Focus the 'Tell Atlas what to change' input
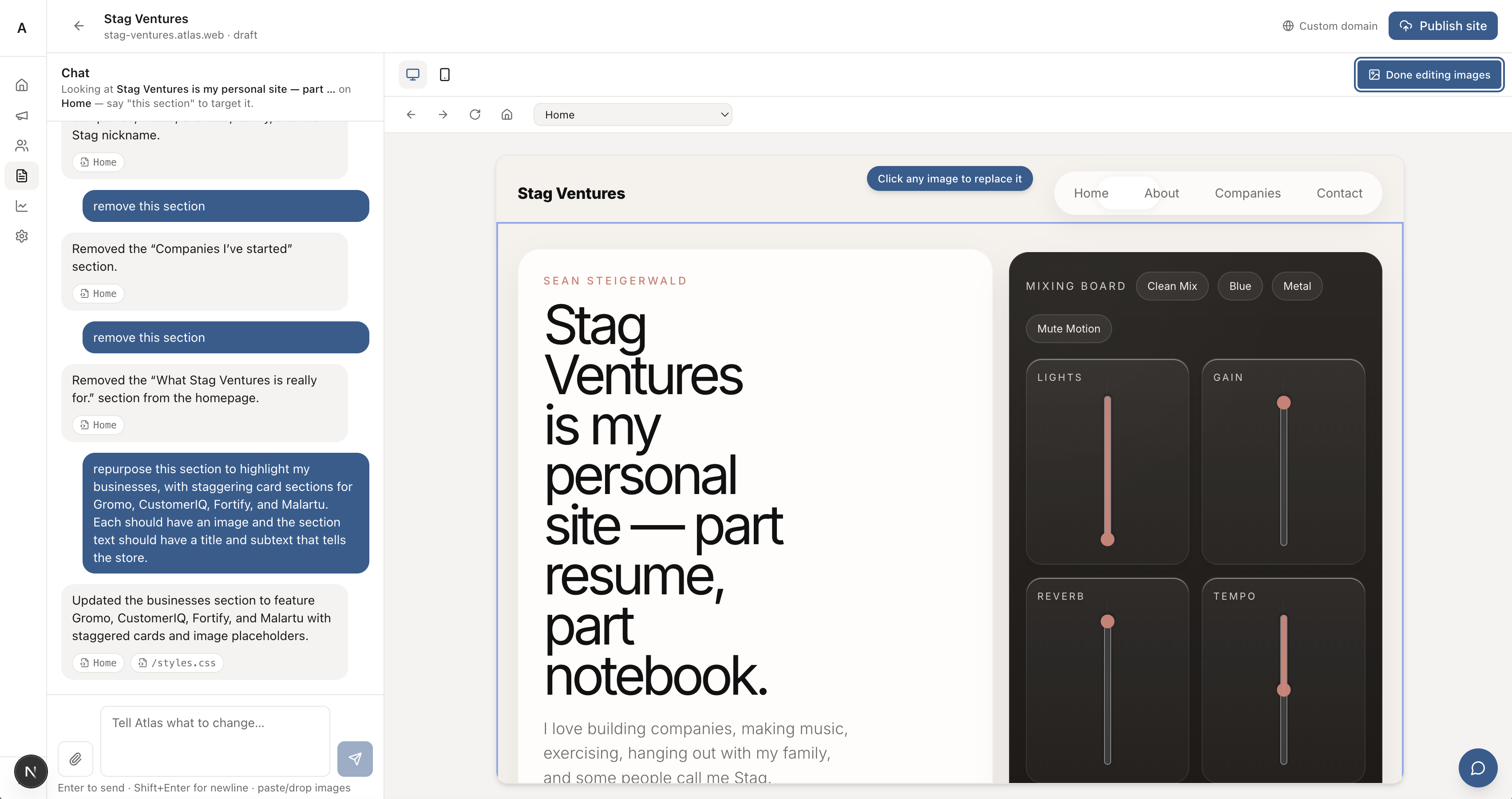 (x=215, y=741)
